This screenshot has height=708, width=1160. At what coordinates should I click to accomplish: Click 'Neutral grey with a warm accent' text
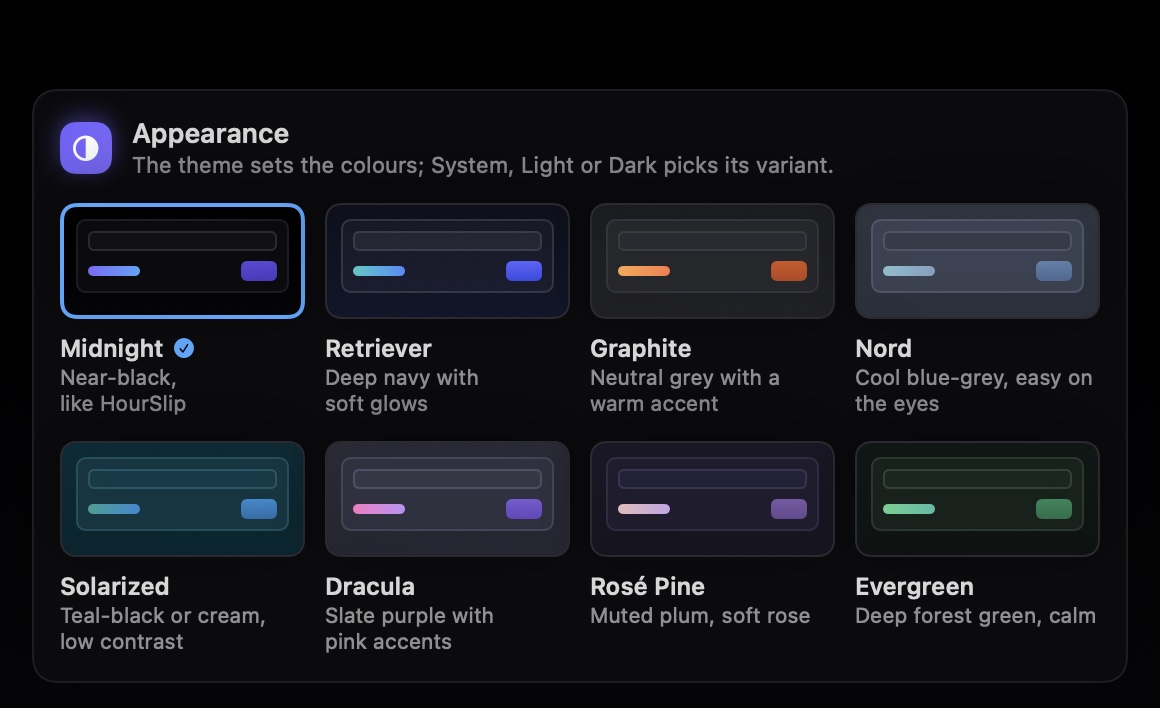[x=685, y=391]
